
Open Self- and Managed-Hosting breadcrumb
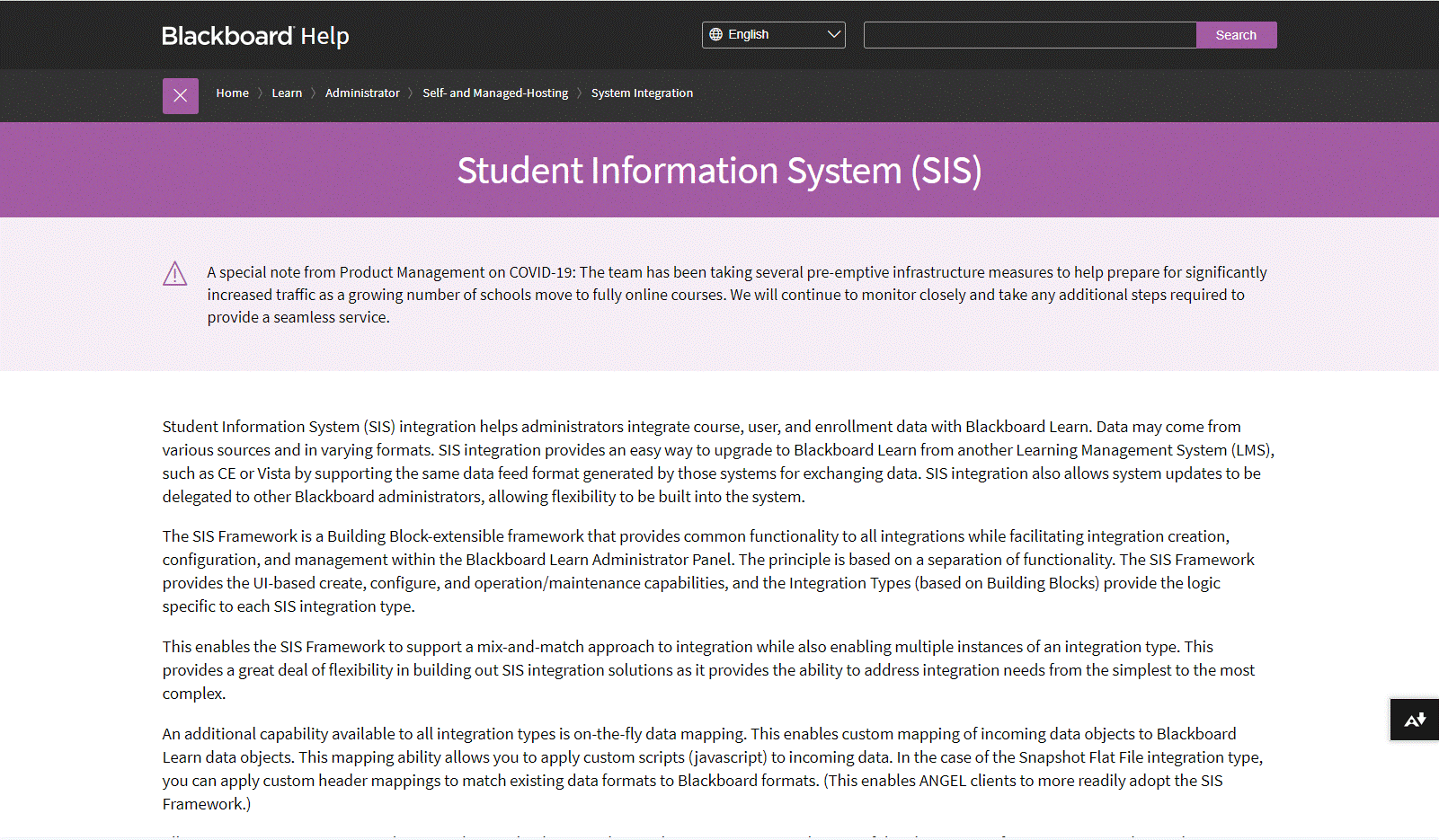(x=495, y=93)
